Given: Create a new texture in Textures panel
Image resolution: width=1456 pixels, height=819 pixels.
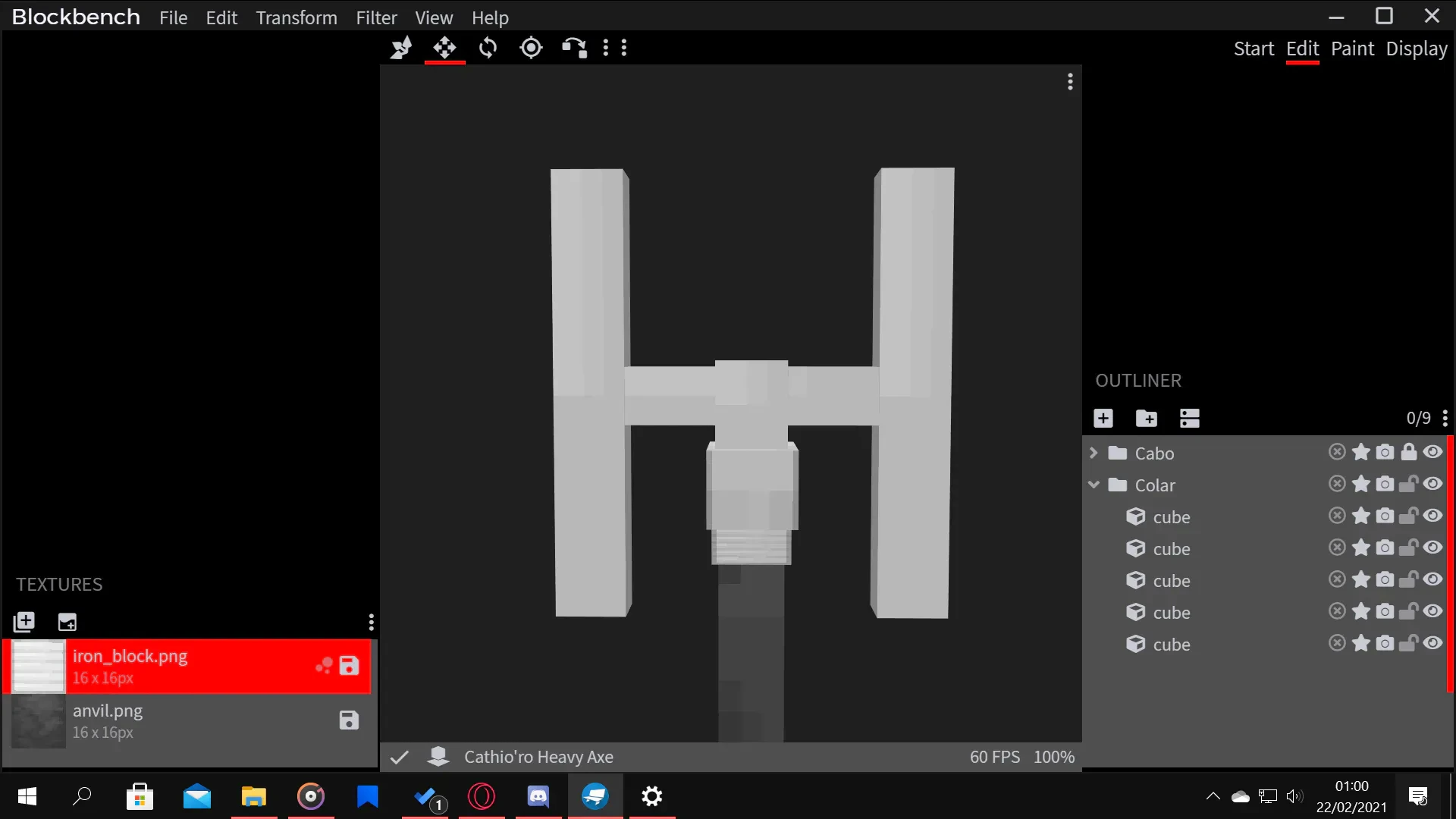Looking at the screenshot, I should 67,622.
